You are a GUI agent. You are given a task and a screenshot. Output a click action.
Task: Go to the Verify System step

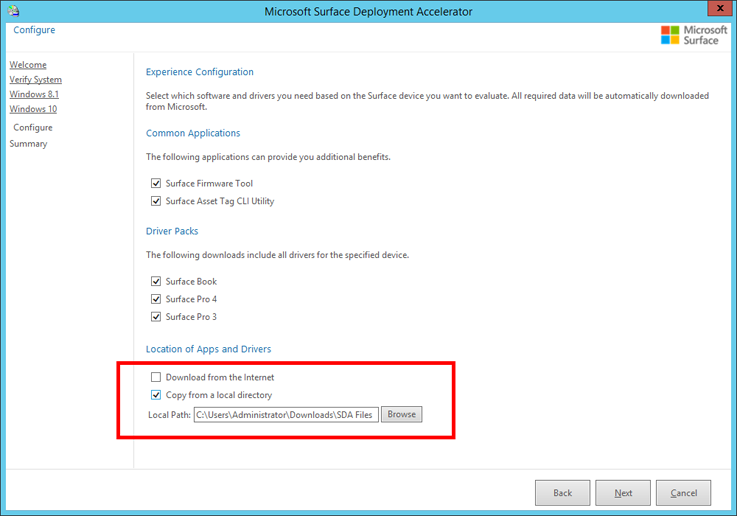pos(35,79)
